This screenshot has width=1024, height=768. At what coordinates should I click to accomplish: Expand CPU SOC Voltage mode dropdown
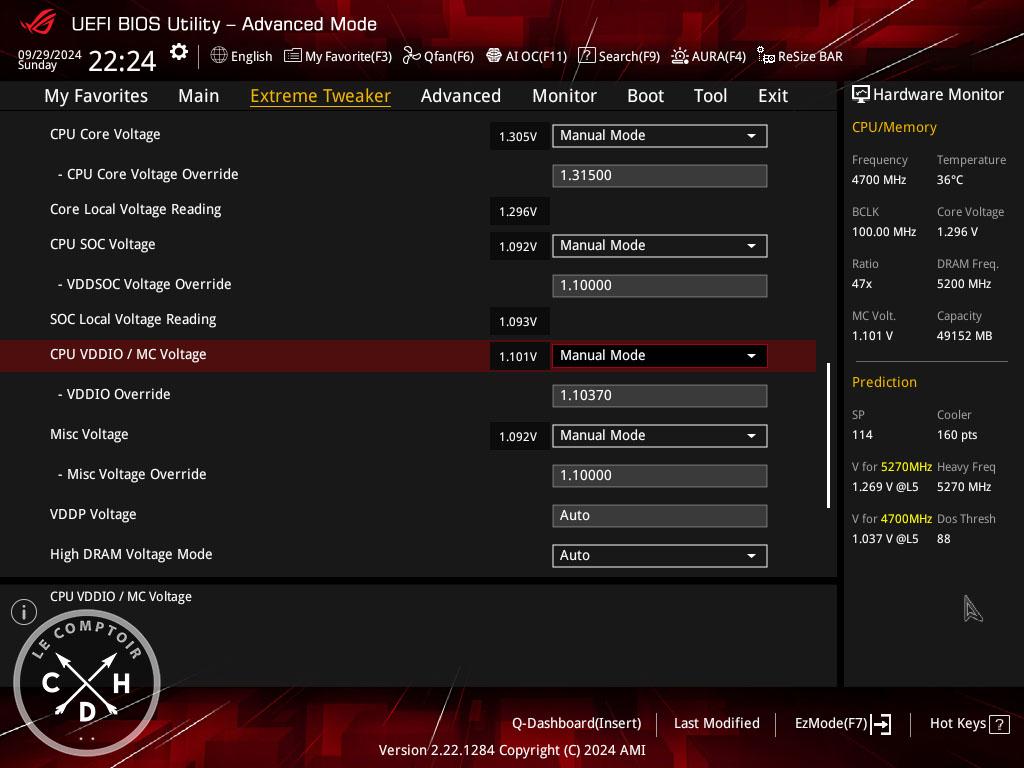659,246
